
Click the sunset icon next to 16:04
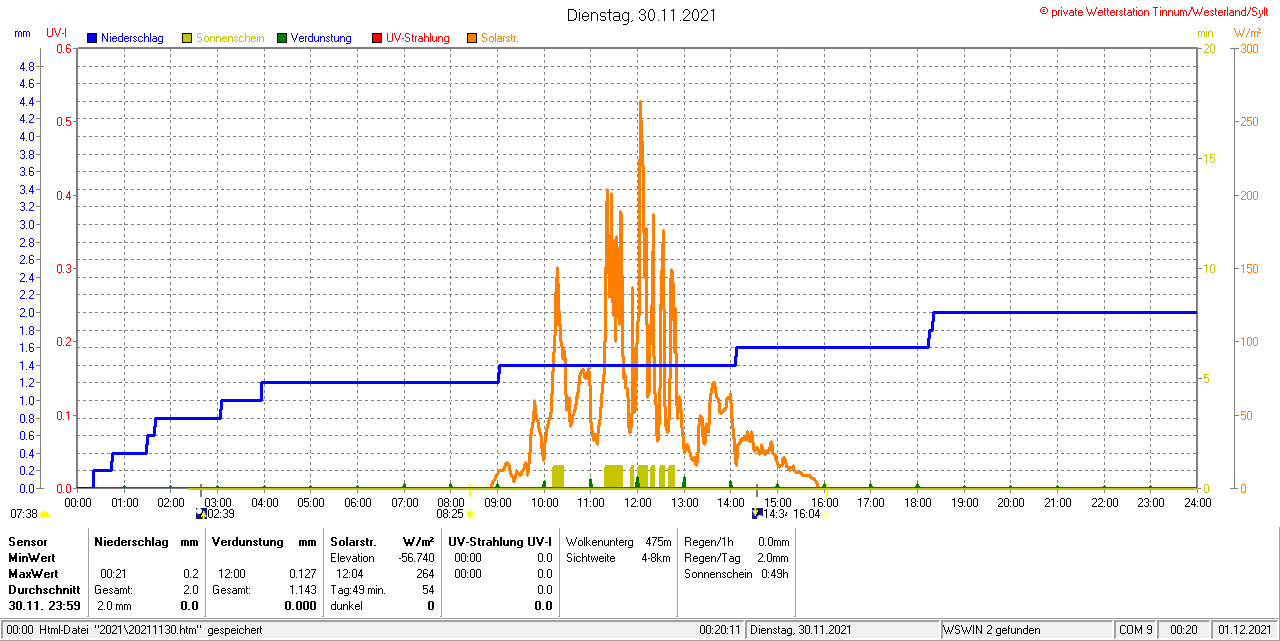[826, 514]
